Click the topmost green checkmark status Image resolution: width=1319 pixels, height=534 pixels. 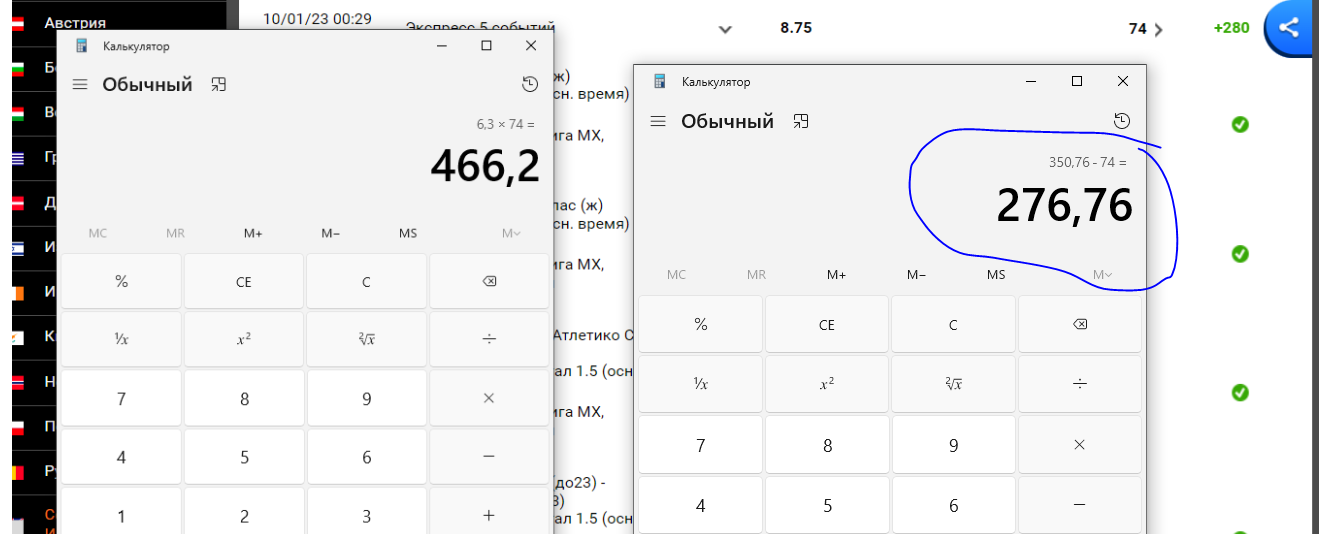click(1240, 124)
